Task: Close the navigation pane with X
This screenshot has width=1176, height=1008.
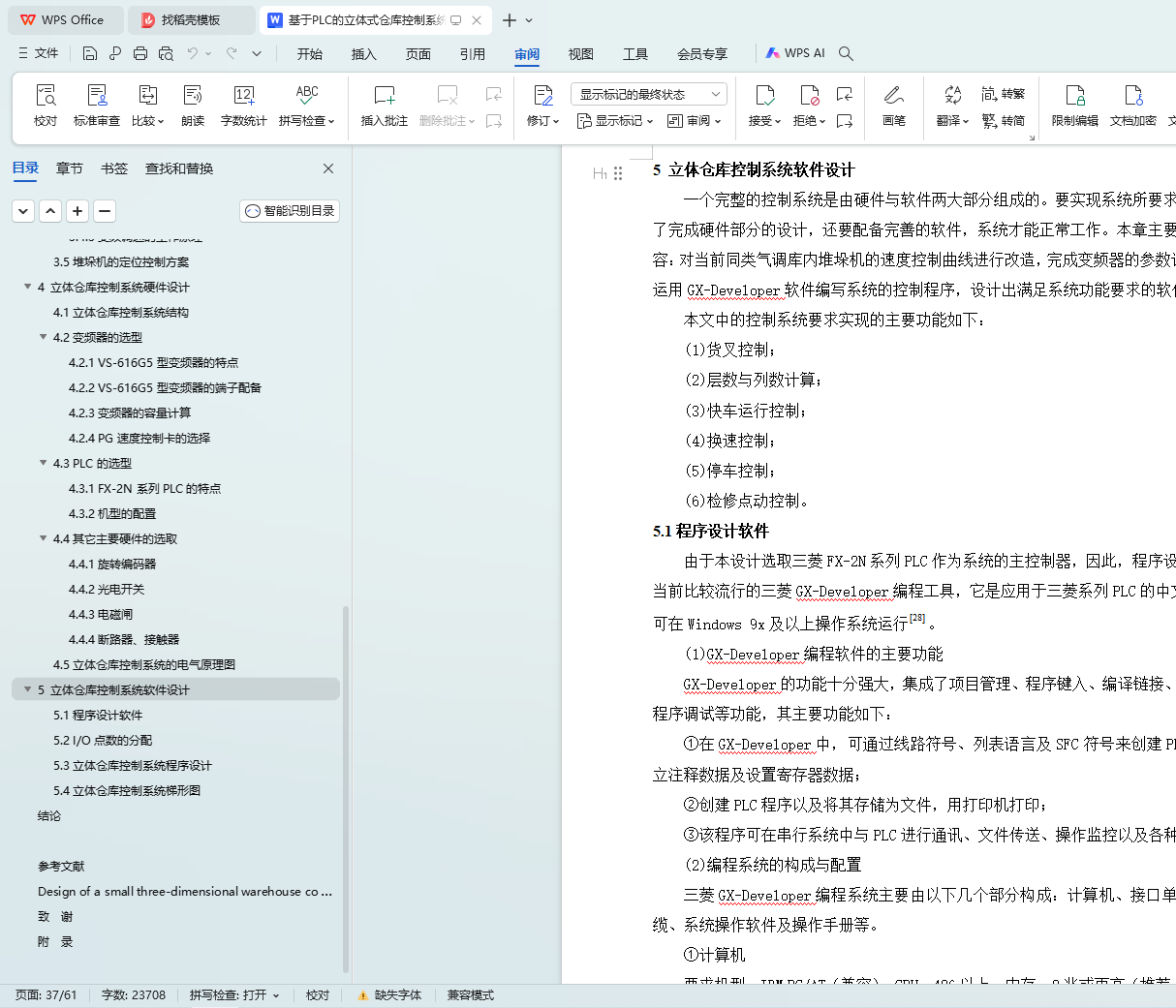Action: pos(328,168)
